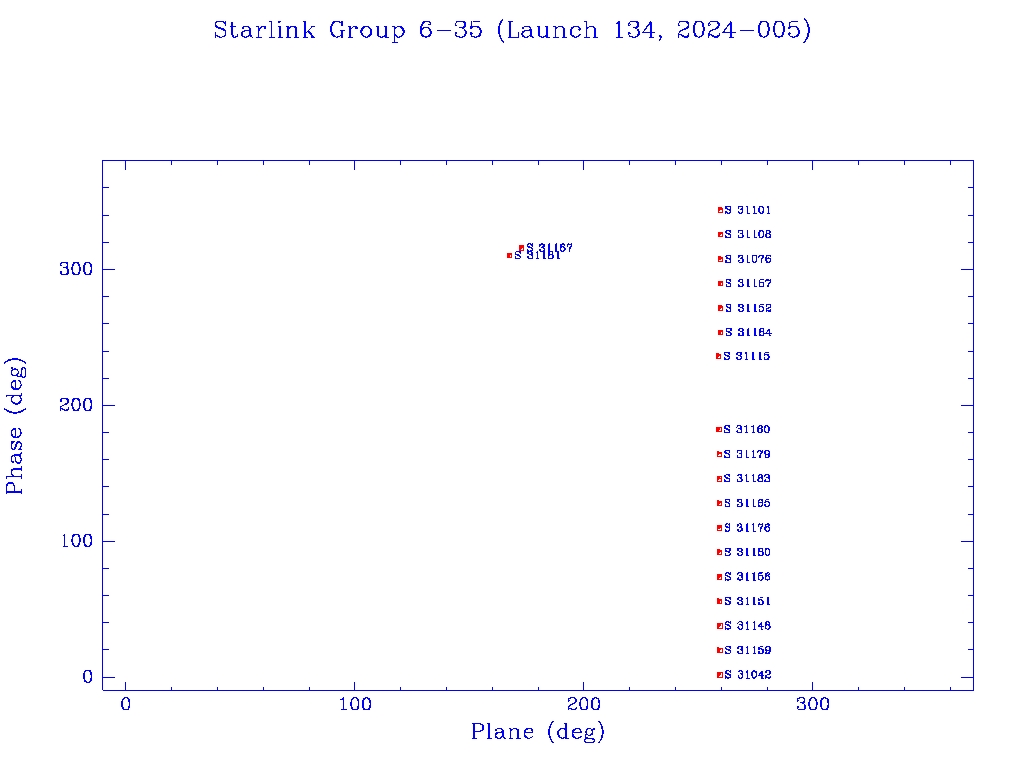
Task: Click the red data marker beside S 31101
Action: (720, 210)
